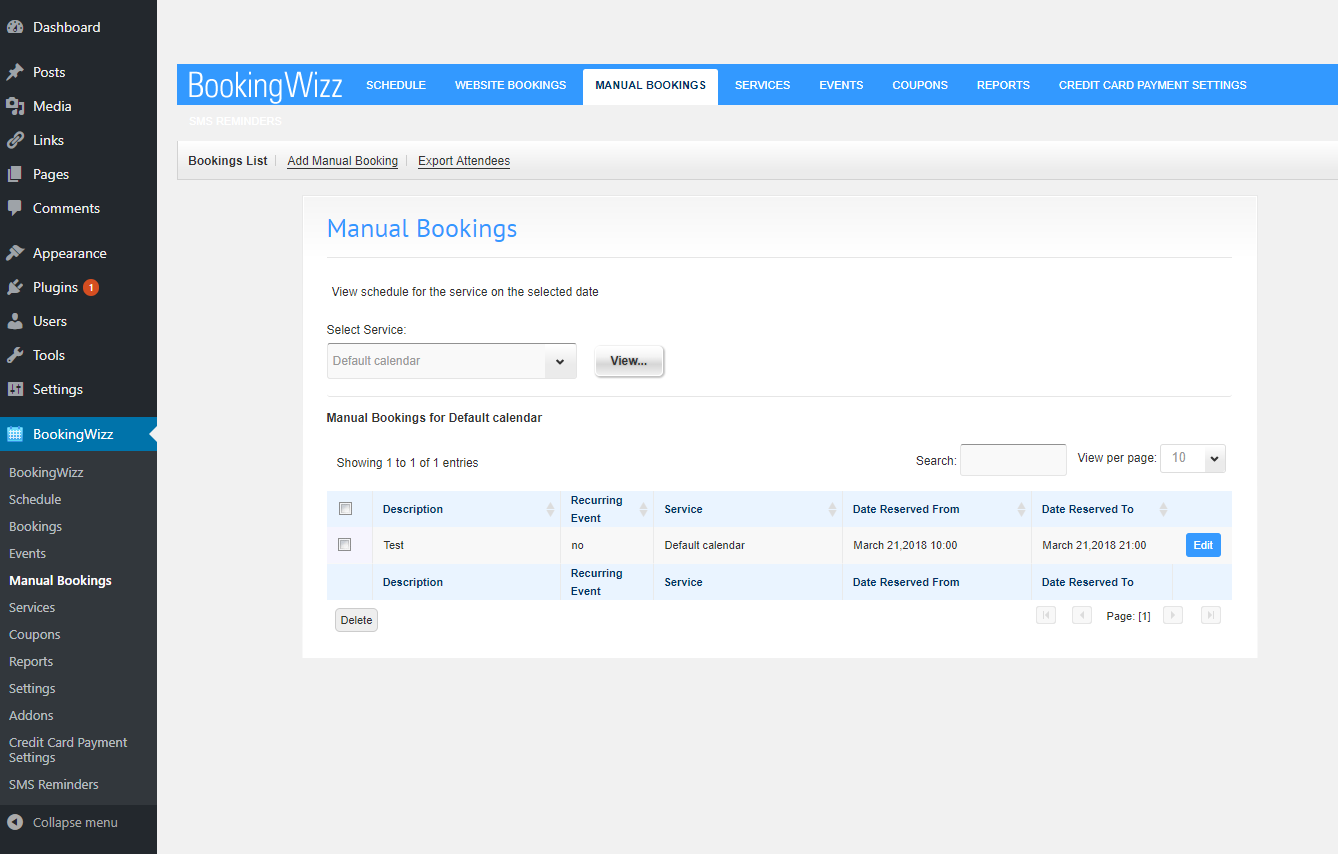Click the Media icon in sidebar
The width and height of the screenshot is (1338, 854).
pyautogui.click(x=15, y=106)
